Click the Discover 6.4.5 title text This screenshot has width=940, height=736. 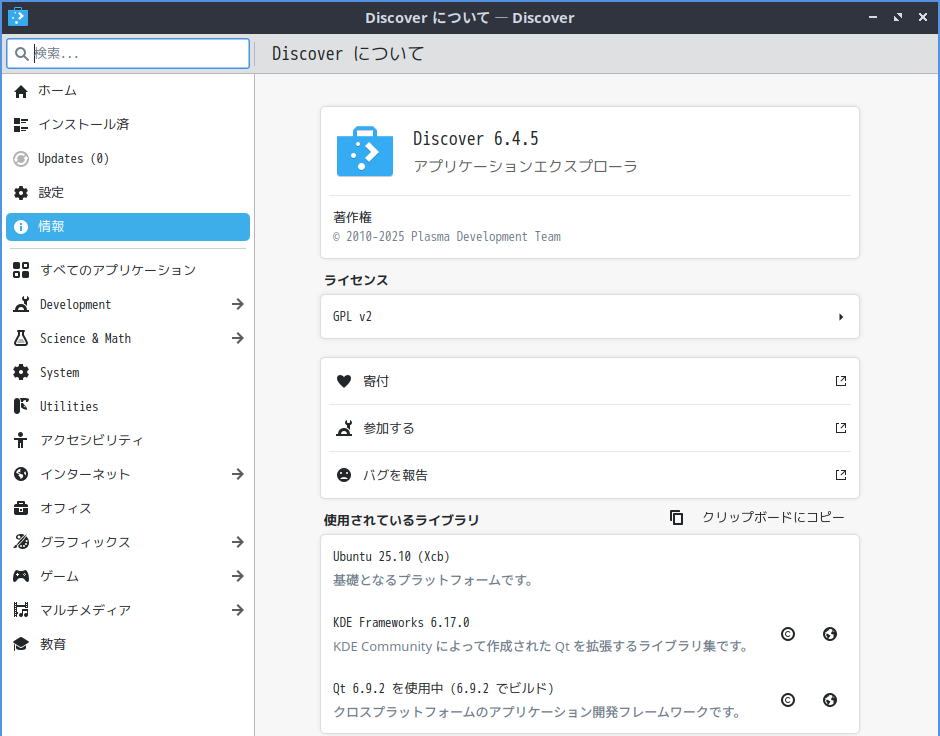(x=475, y=139)
